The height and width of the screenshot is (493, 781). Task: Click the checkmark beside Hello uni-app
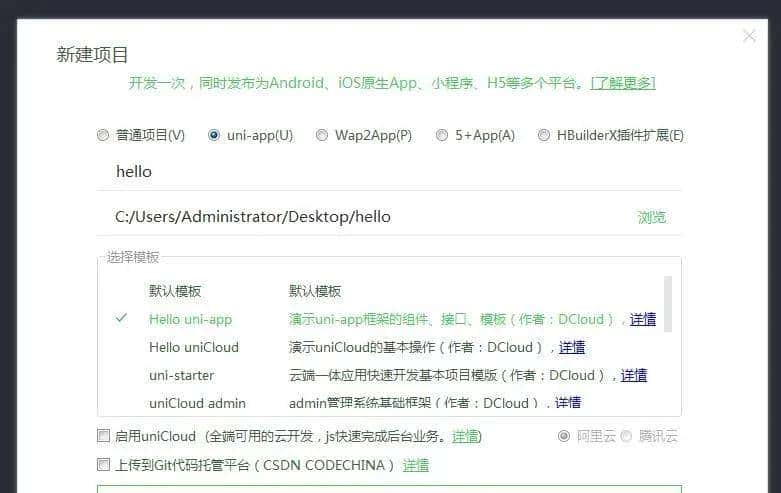121,318
